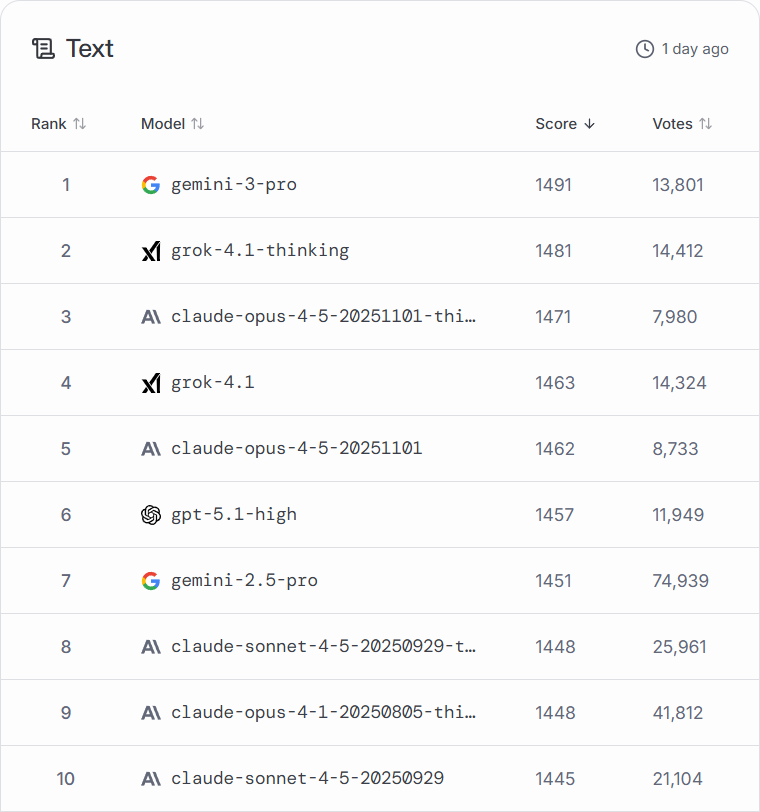
Task: Sort by the Score column header
Action: tap(556, 124)
